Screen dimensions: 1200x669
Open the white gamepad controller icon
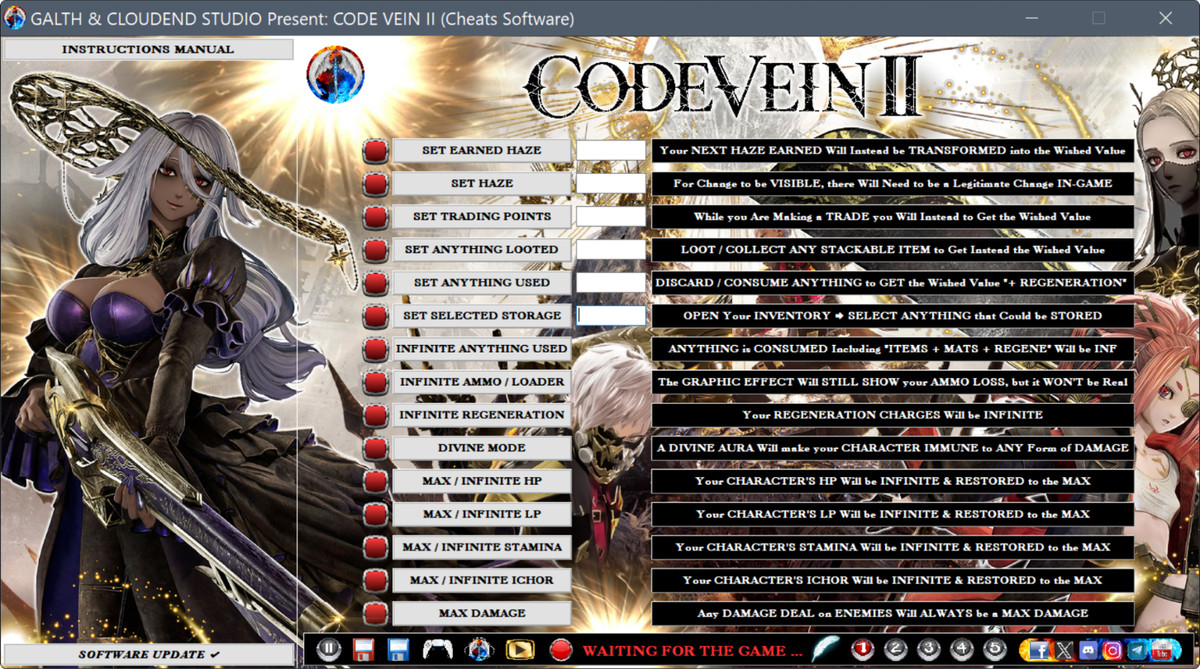coord(438,649)
